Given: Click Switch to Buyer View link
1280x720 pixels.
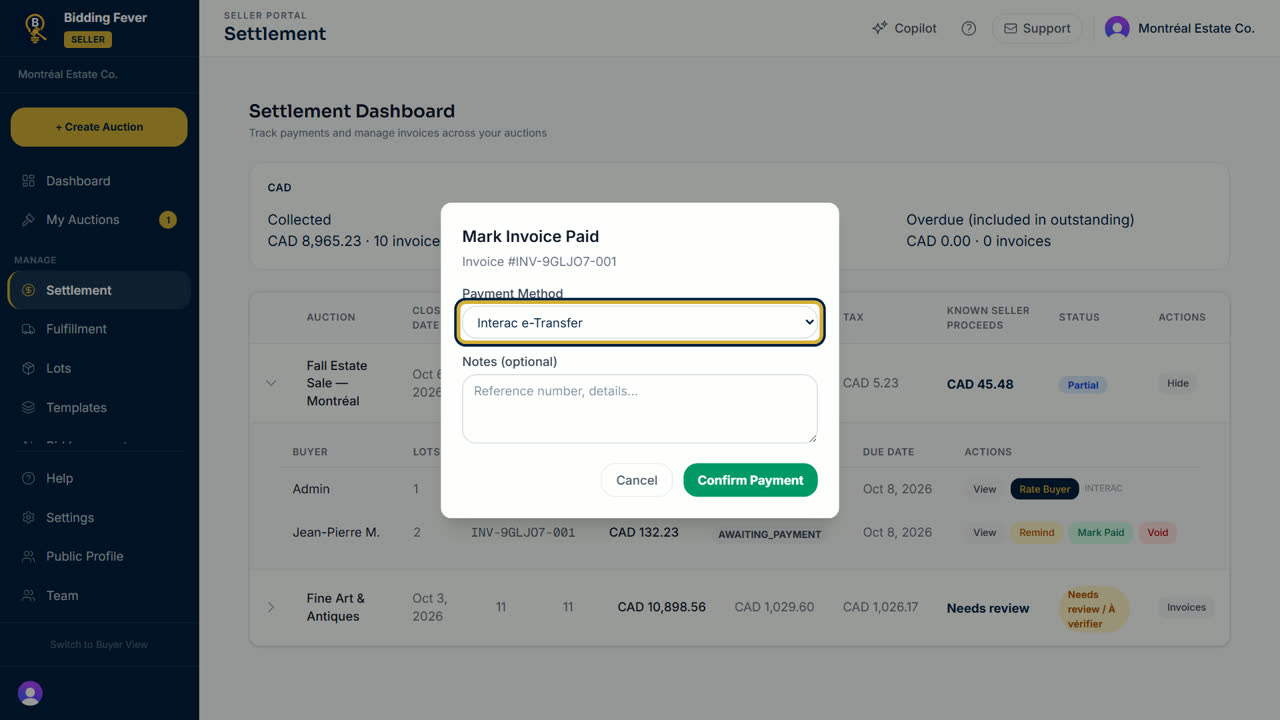Looking at the screenshot, I should [x=99, y=645].
